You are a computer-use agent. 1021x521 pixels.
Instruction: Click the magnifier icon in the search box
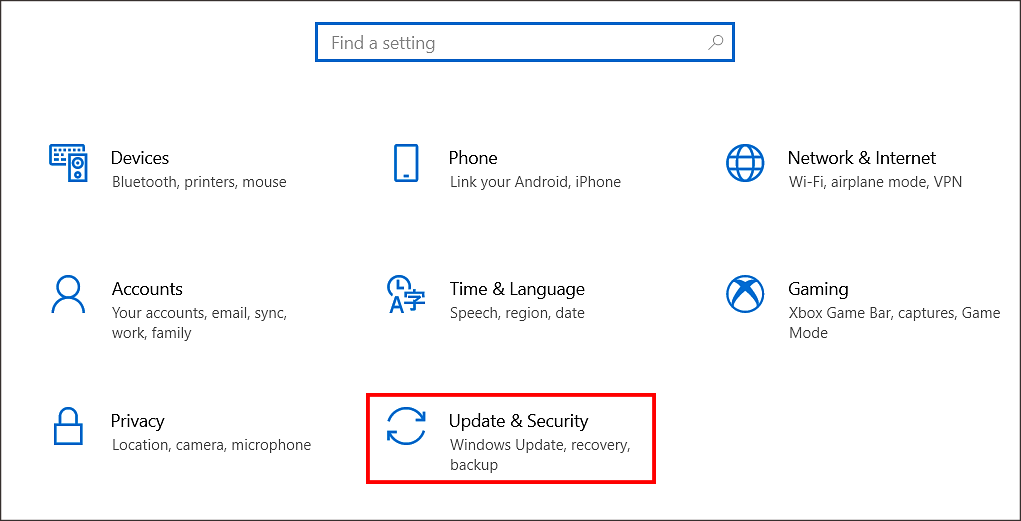[715, 43]
